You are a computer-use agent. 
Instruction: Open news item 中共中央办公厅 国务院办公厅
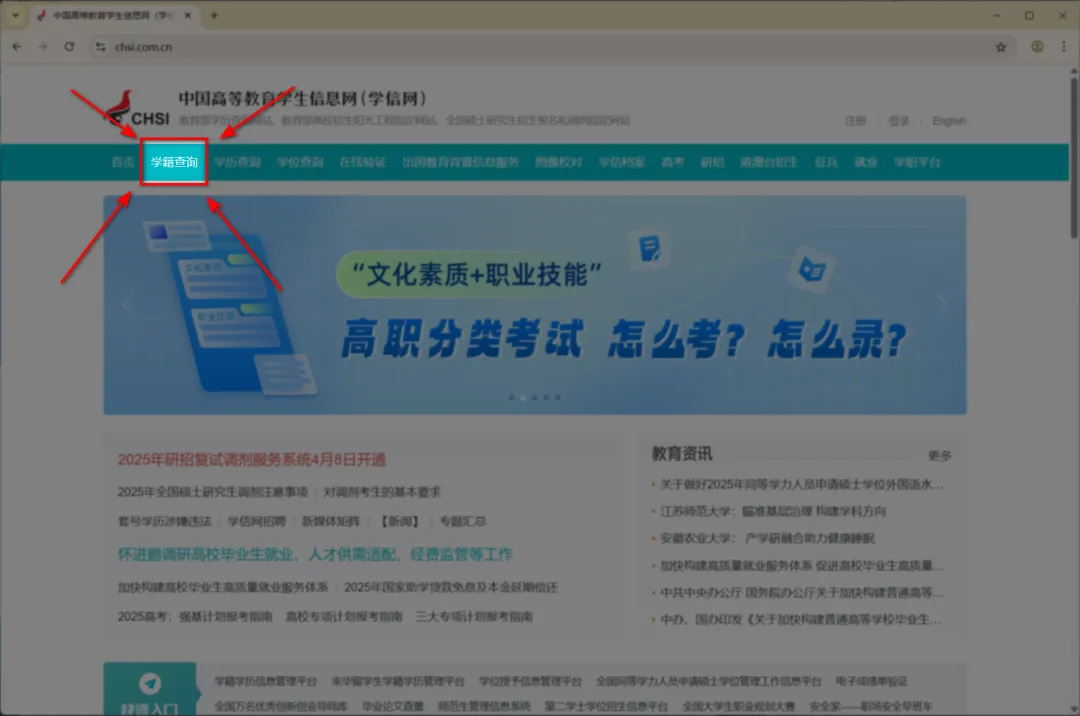802,592
